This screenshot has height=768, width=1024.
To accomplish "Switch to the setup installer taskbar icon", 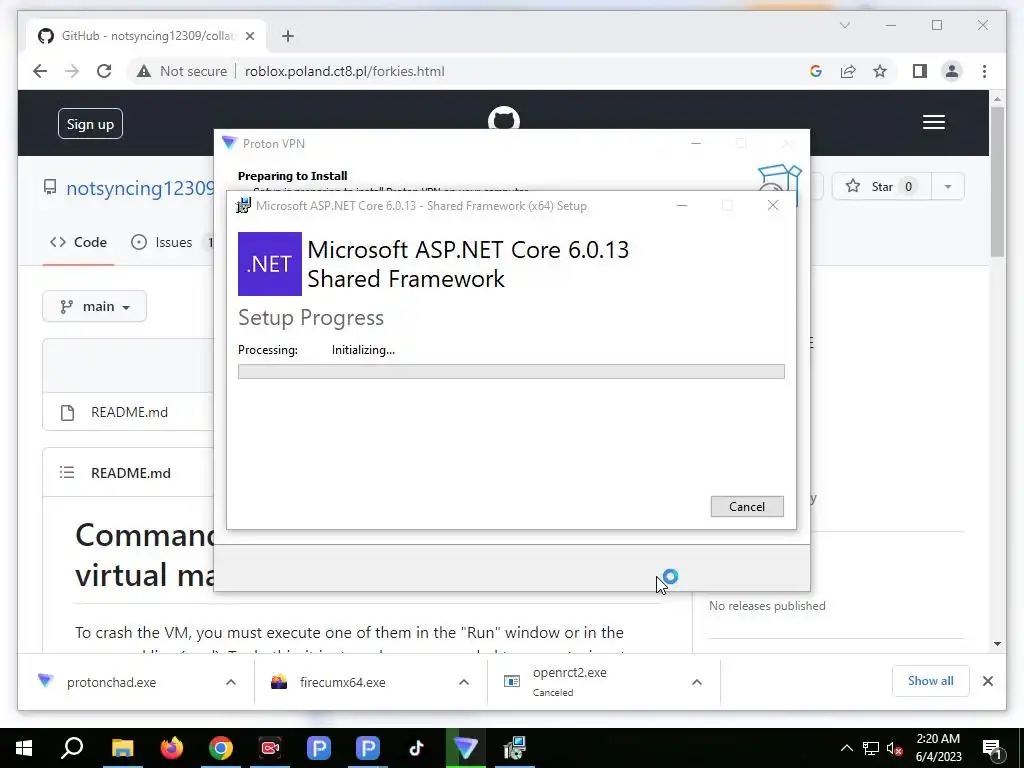I will click(x=515, y=748).
